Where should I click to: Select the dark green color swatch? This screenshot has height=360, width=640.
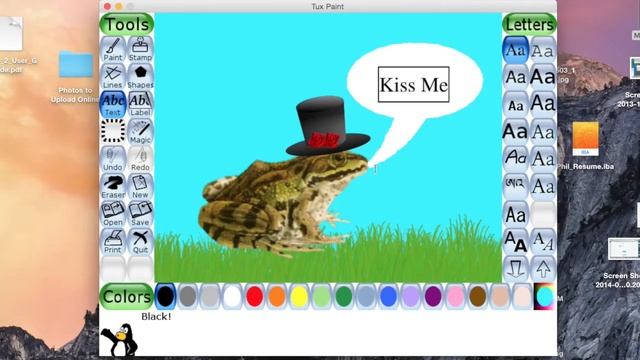coord(344,296)
